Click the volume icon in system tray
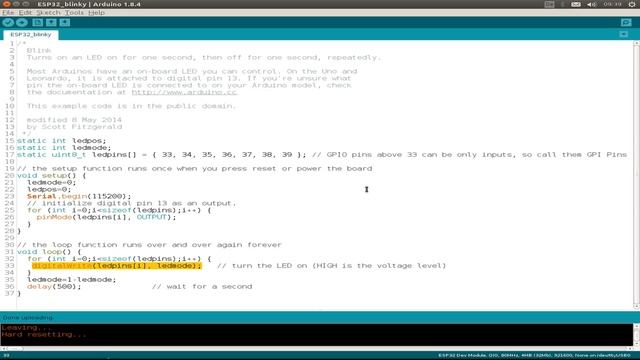This screenshot has width=640, height=360. (x=592, y=4)
